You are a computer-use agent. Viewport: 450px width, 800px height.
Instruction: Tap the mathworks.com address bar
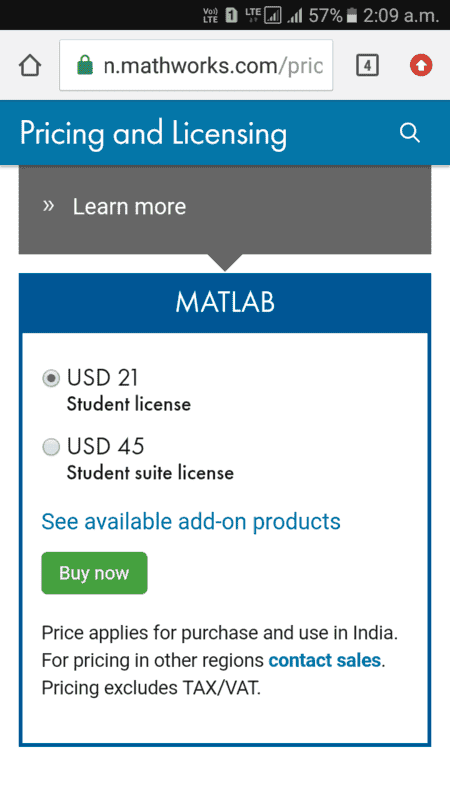click(x=196, y=65)
